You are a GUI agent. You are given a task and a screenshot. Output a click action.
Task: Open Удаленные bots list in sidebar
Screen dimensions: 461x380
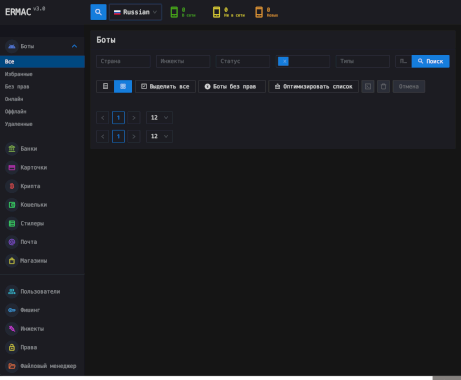tap(19, 124)
